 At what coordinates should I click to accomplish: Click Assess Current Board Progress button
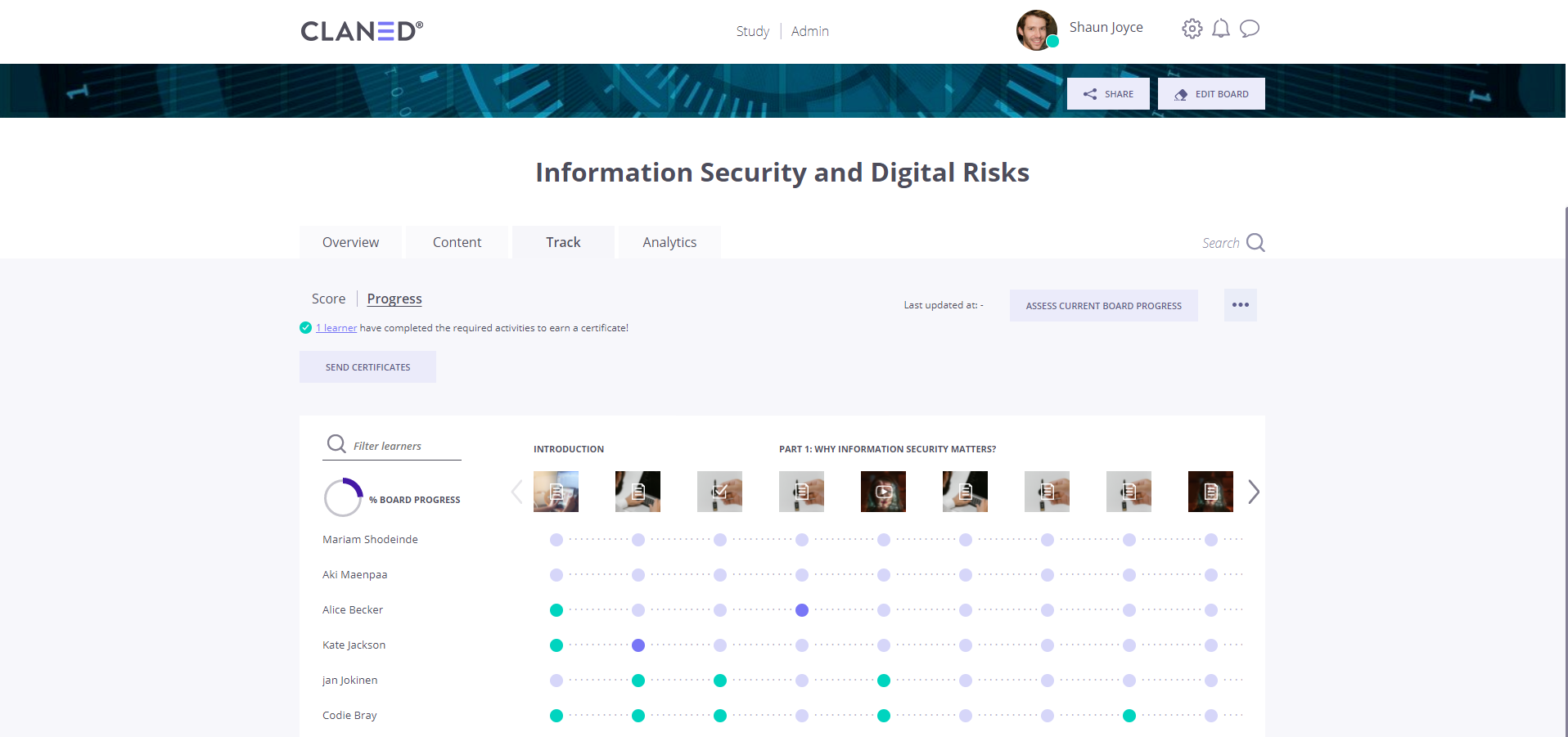pyautogui.click(x=1104, y=305)
